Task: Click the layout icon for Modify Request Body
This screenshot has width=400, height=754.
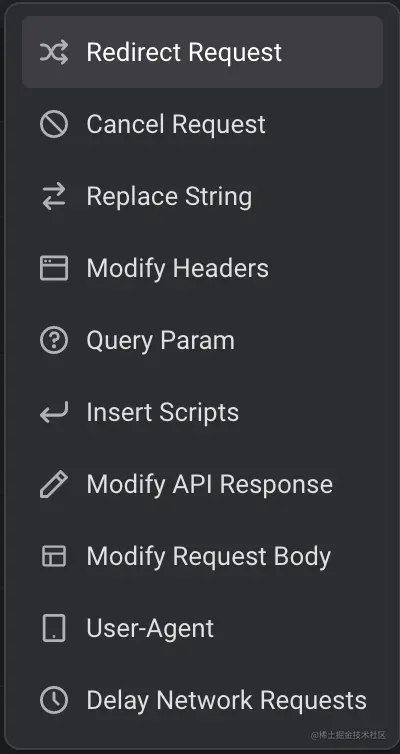Action: click(54, 556)
